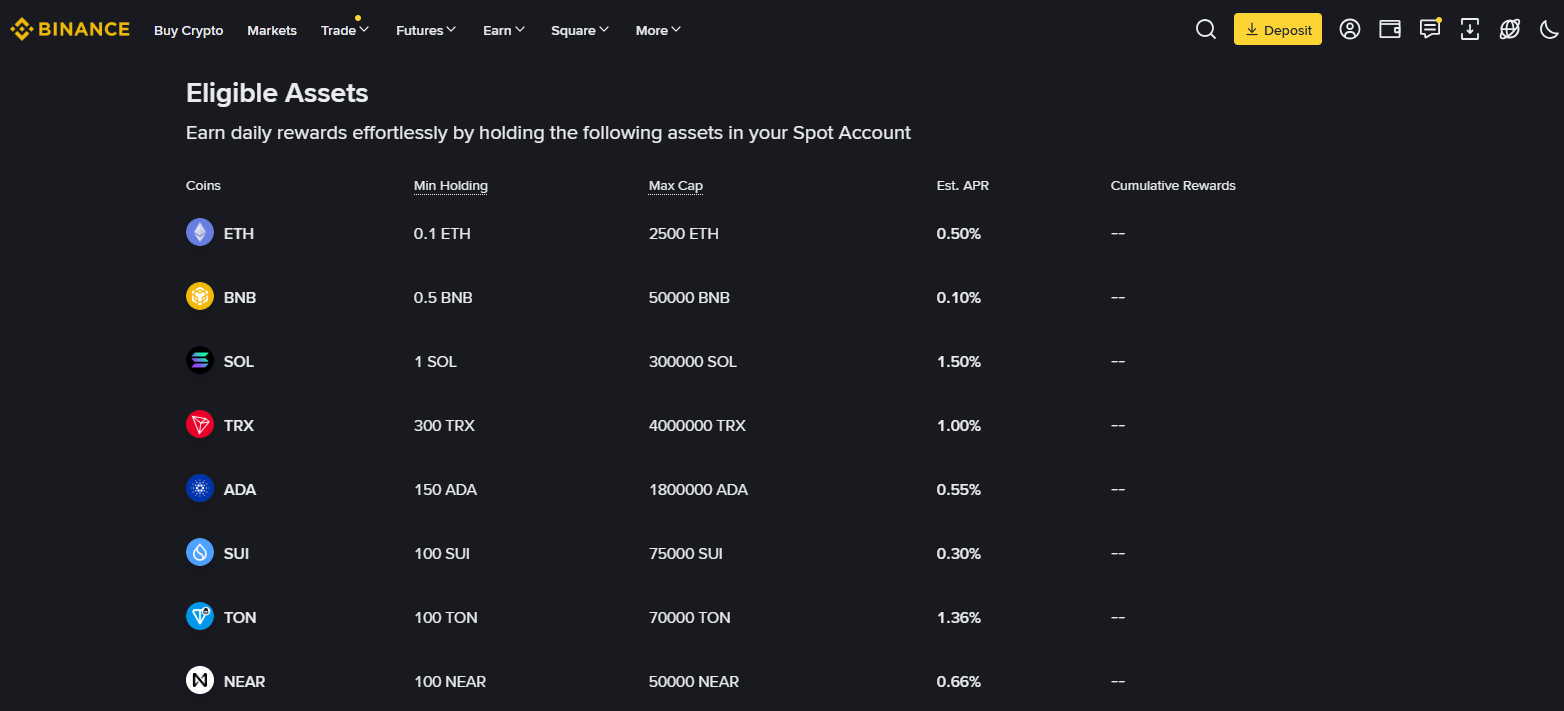Open Buy Crypto menu item

[x=189, y=31]
